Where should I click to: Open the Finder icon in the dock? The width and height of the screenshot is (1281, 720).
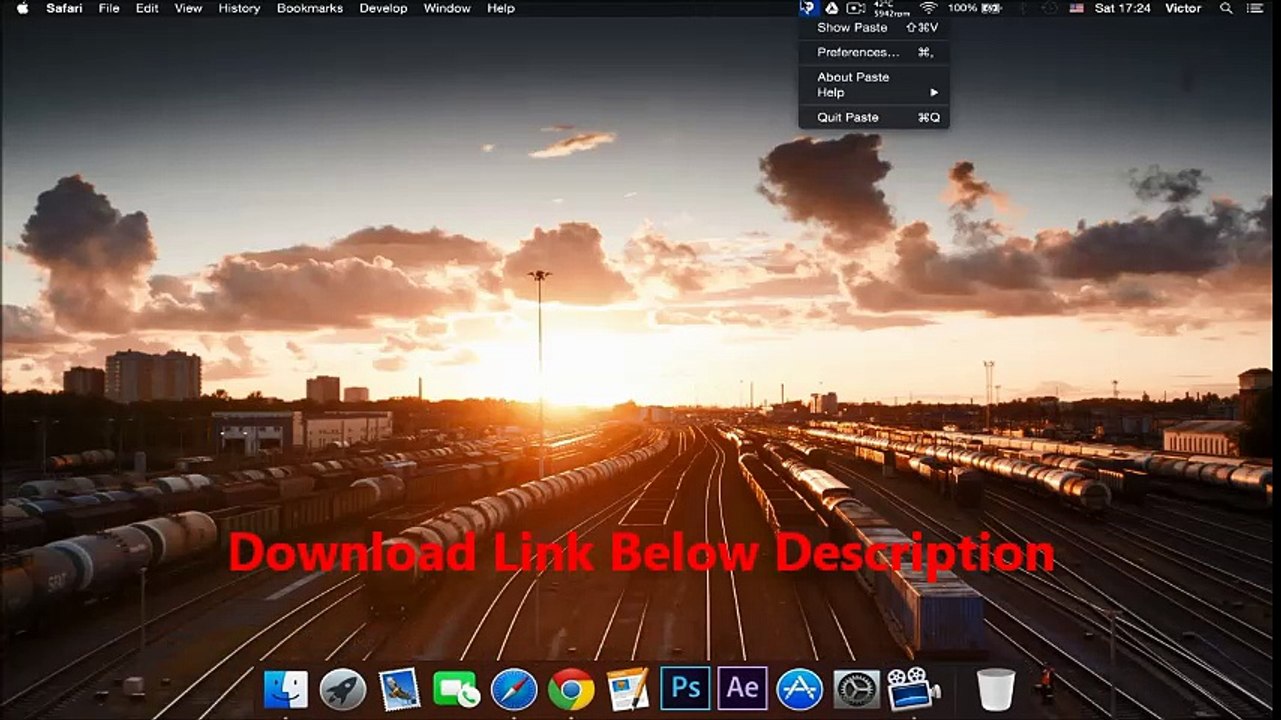pyautogui.click(x=285, y=689)
